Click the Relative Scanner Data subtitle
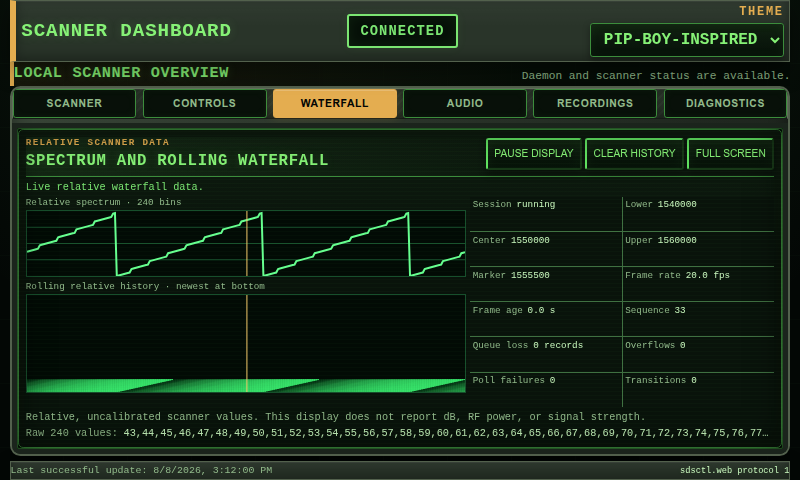Image resolution: width=800 pixels, height=480 pixels. click(97, 142)
